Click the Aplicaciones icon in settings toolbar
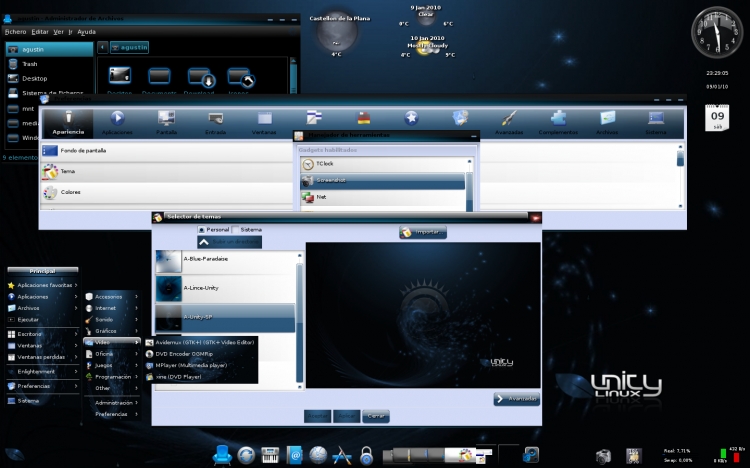 click(117, 121)
